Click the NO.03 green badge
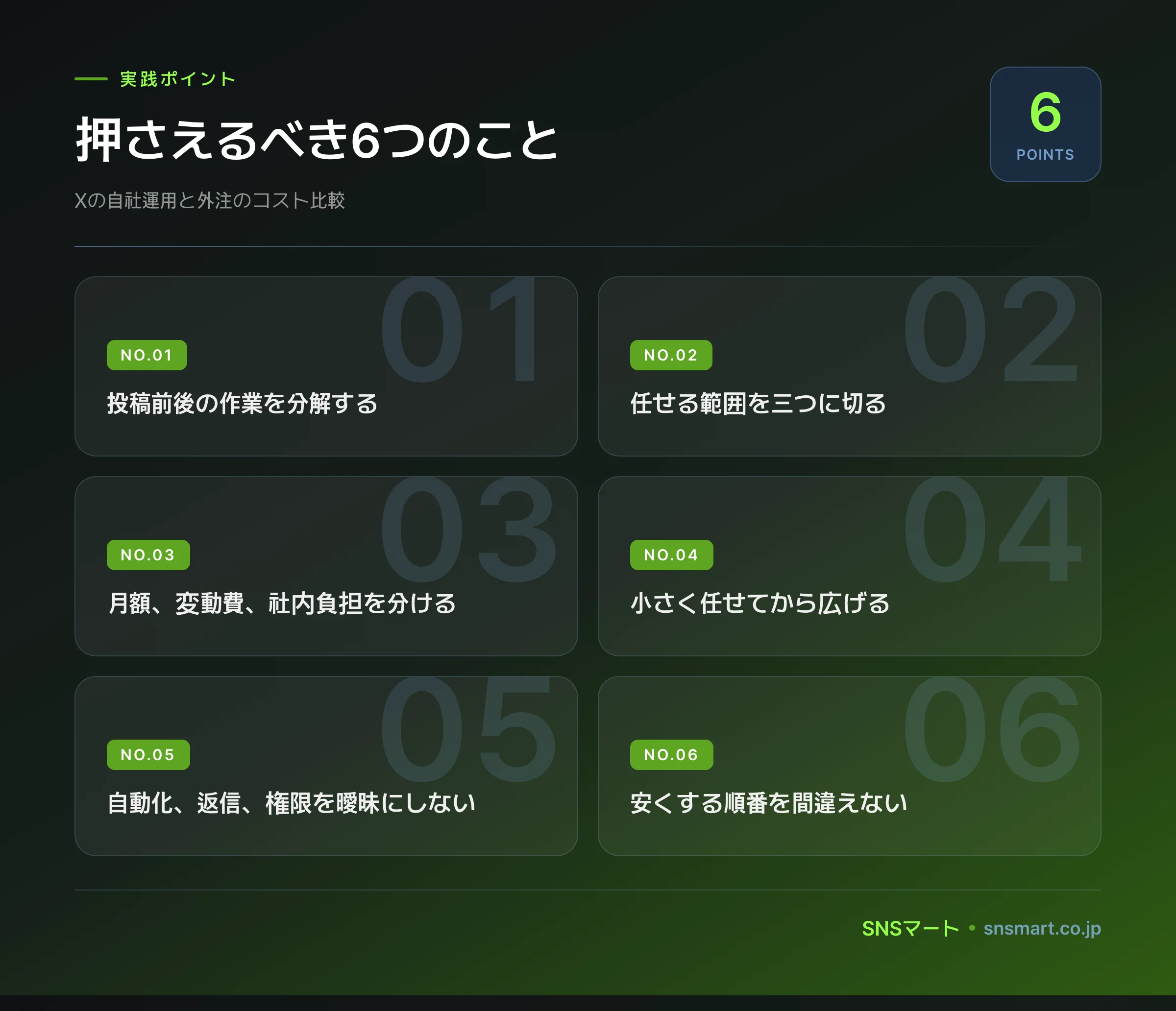This screenshot has height=1011, width=1176. coord(148,555)
